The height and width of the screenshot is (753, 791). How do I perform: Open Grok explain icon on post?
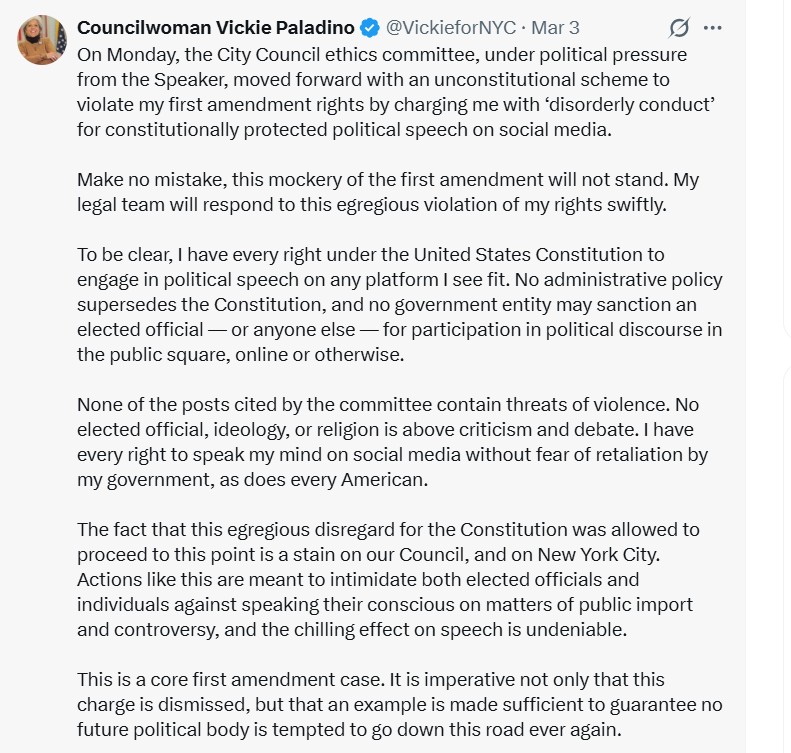(680, 28)
